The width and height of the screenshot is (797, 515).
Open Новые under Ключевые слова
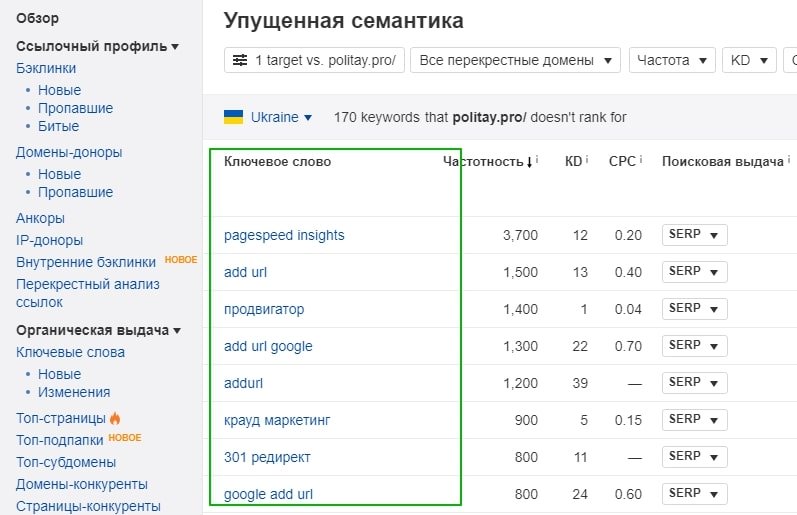pyautogui.click(x=59, y=374)
